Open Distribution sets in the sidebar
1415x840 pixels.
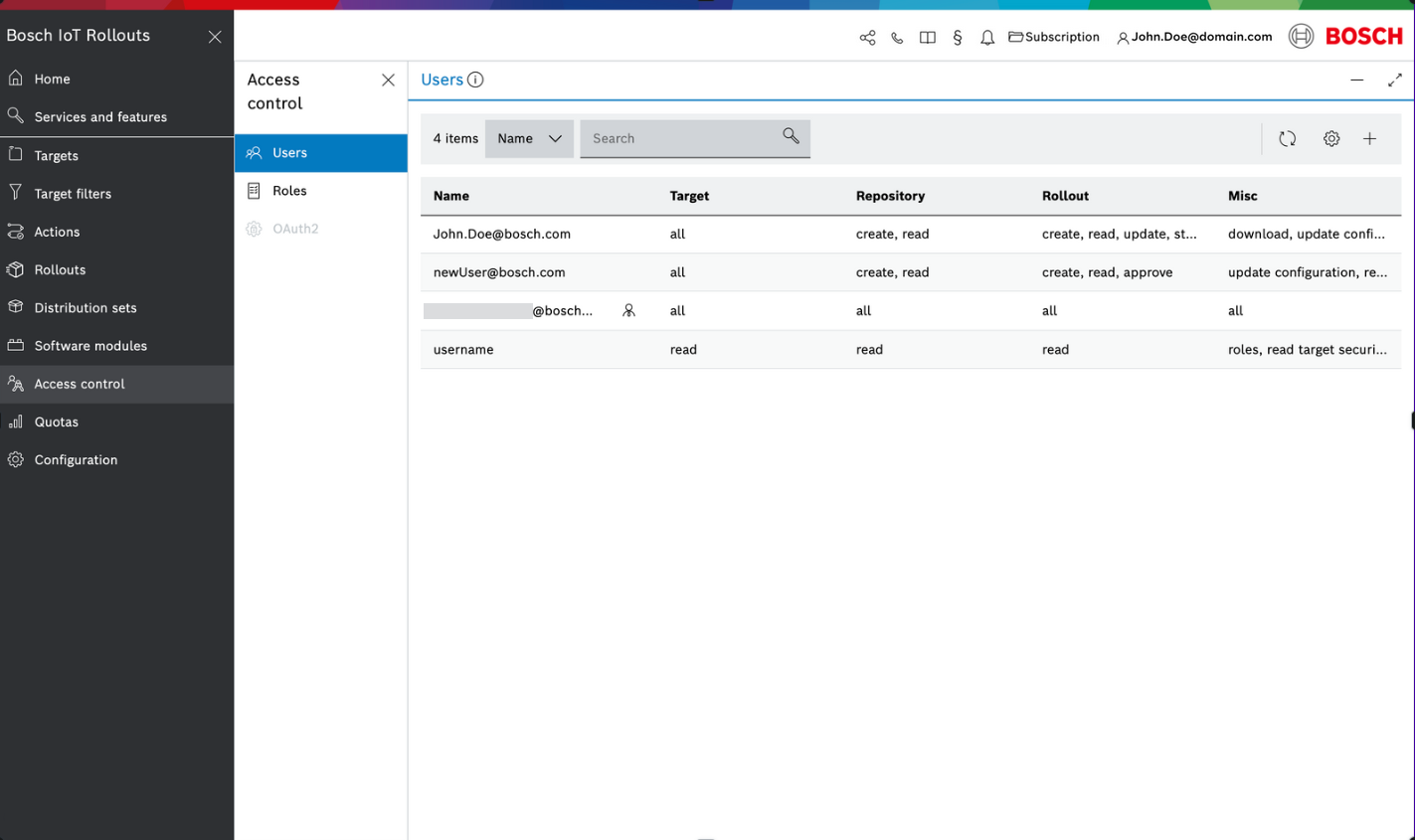[86, 308]
